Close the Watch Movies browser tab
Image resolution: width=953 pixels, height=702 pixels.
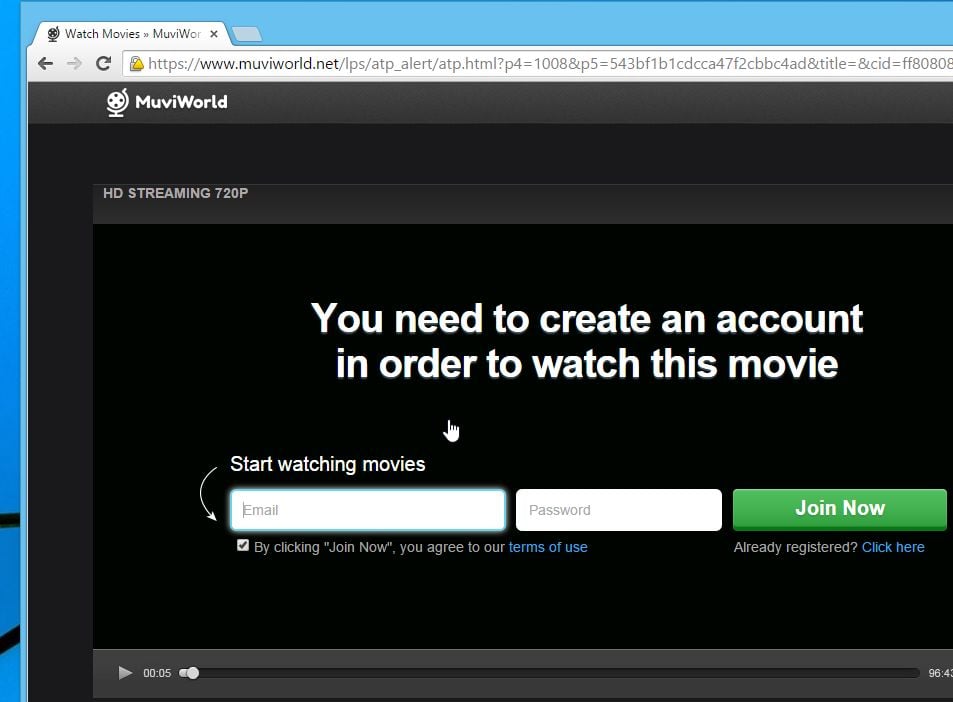click(x=214, y=34)
